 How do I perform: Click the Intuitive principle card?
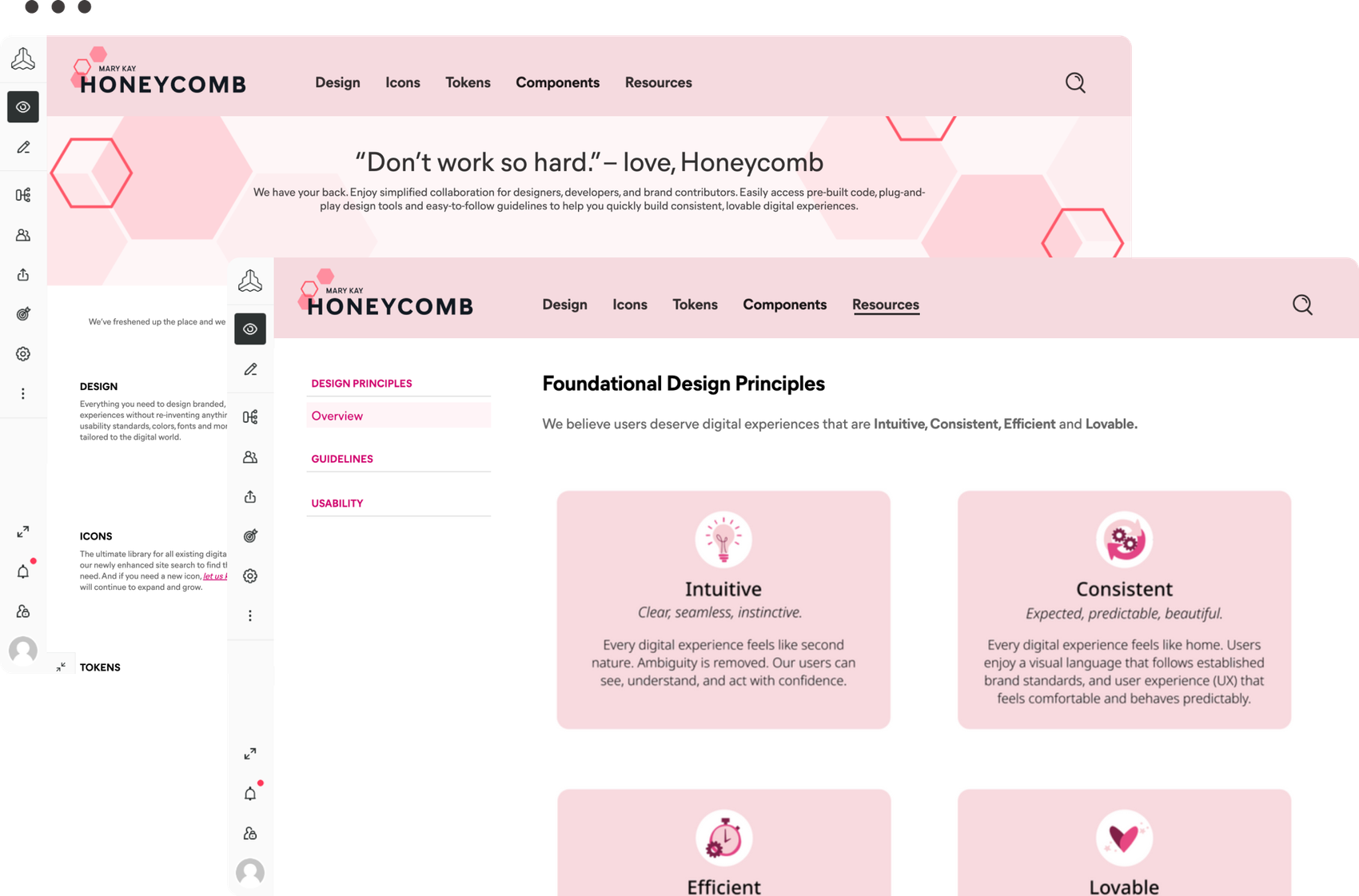point(723,610)
